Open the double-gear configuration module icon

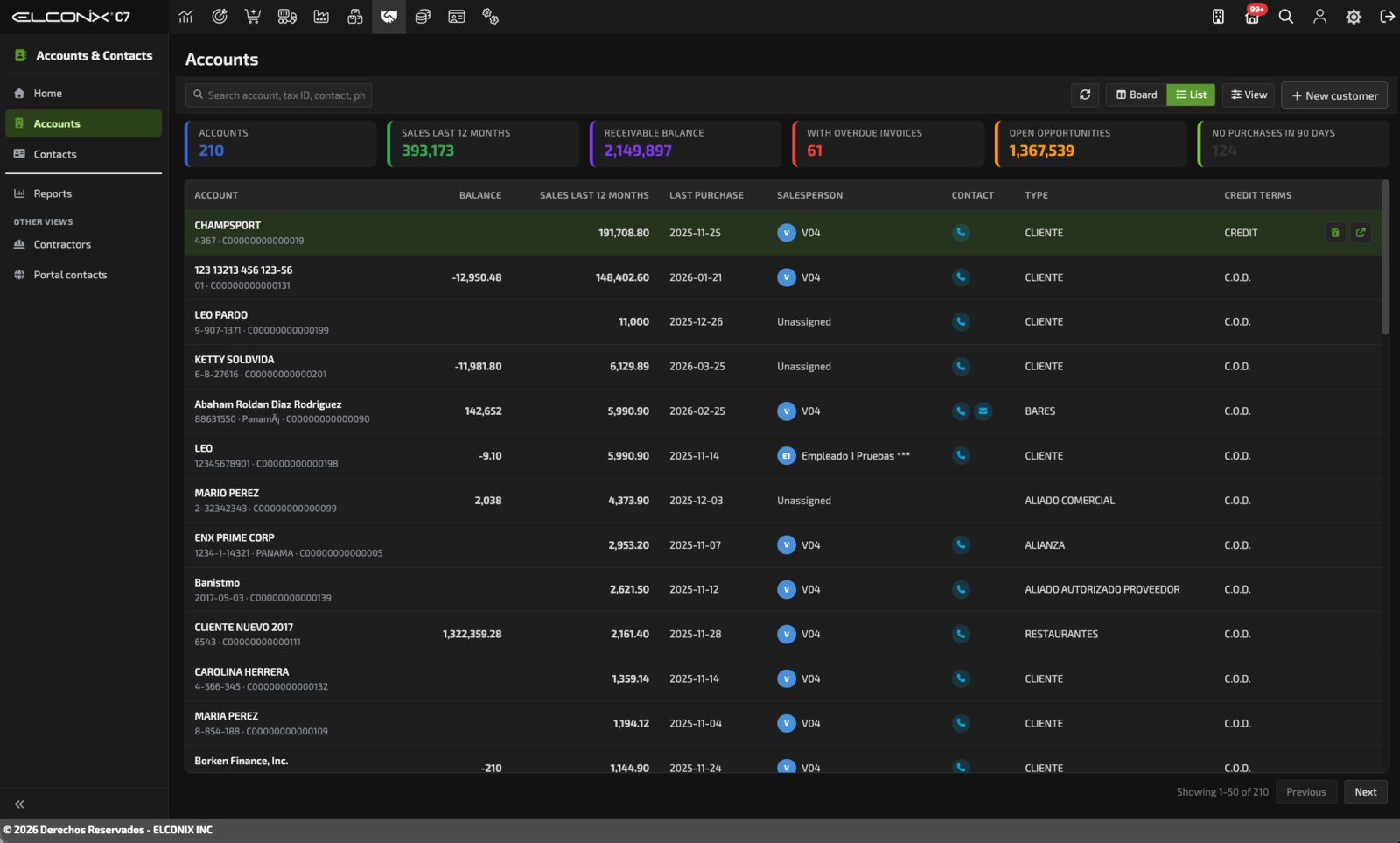(x=490, y=17)
